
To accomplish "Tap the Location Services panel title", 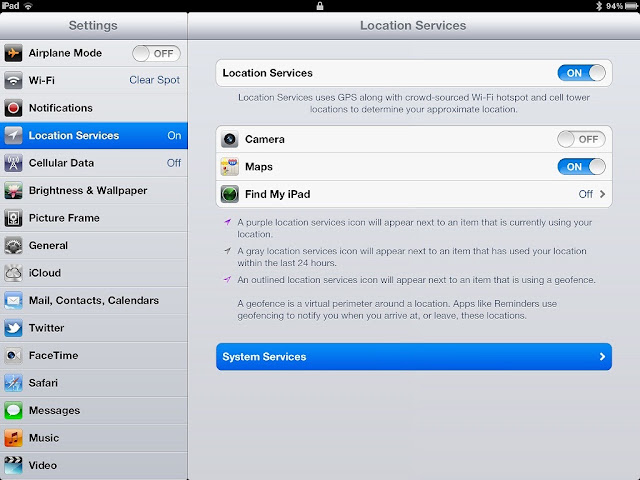I will tap(413, 25).
